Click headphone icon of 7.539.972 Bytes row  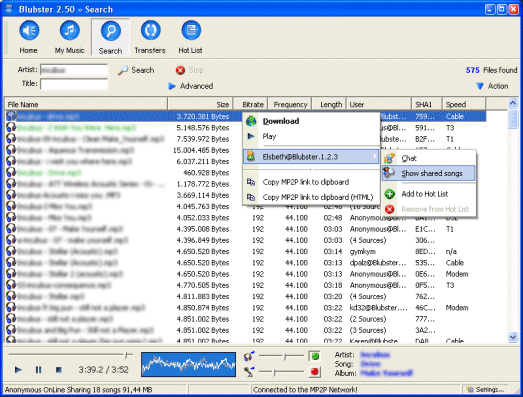pyautogui.click(x=11, y=139)
